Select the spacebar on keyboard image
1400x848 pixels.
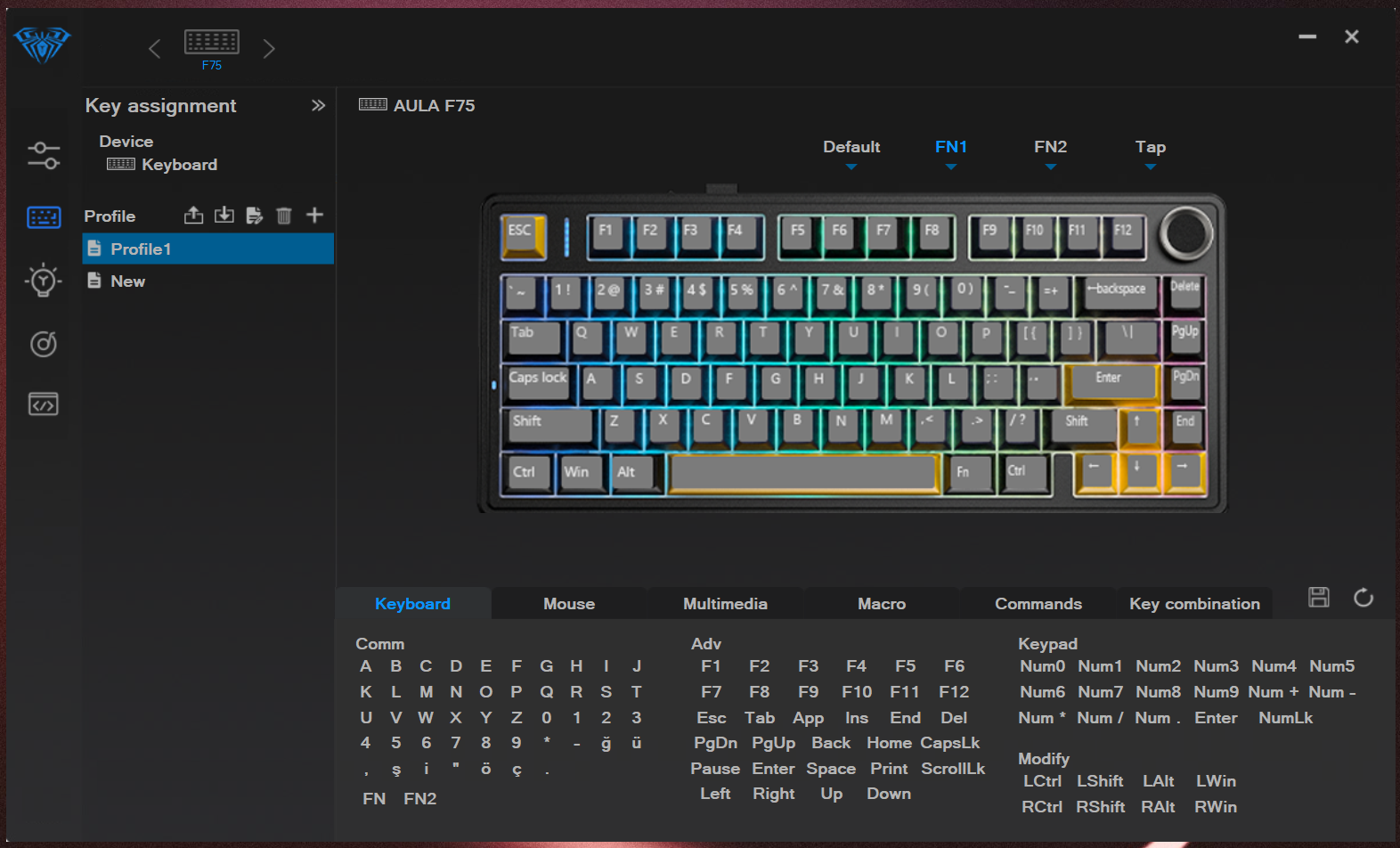coord(803,473)
